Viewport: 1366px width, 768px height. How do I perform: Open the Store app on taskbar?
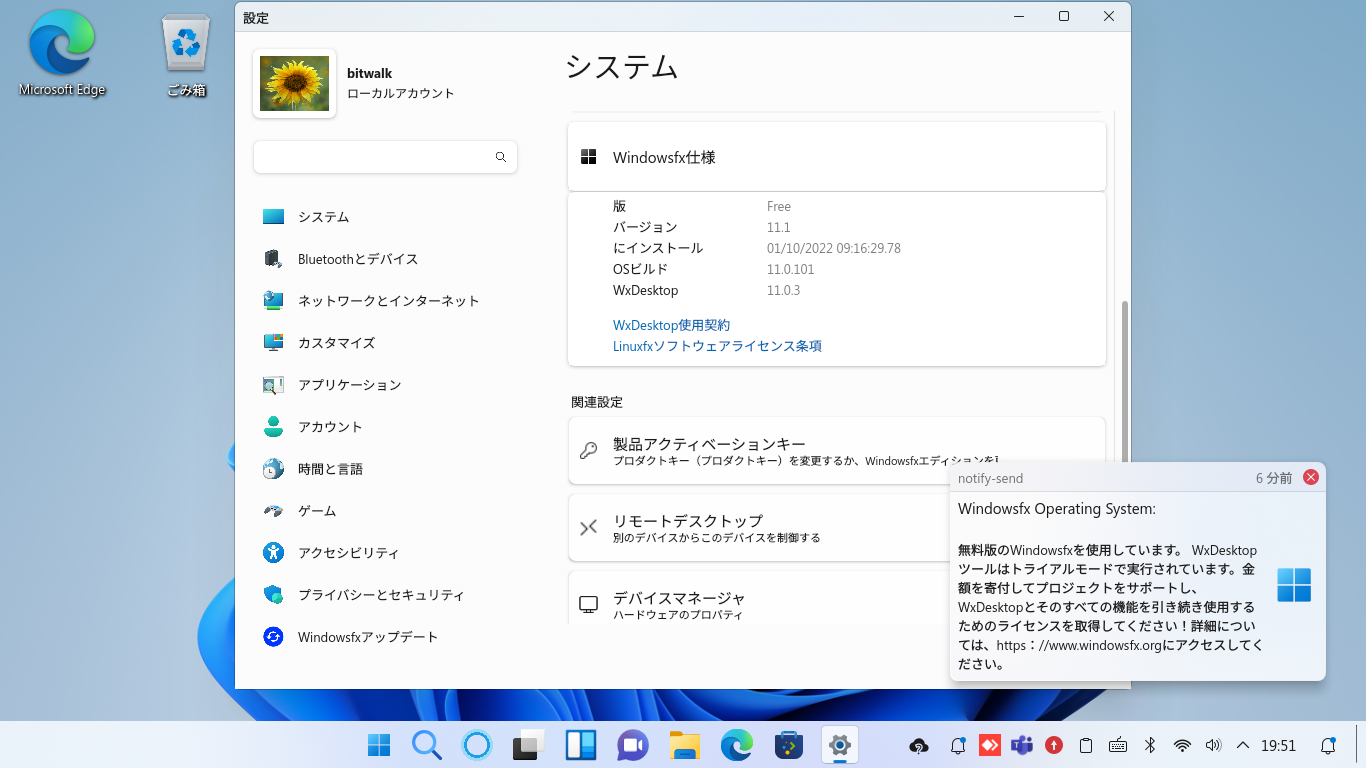[789, 745]
